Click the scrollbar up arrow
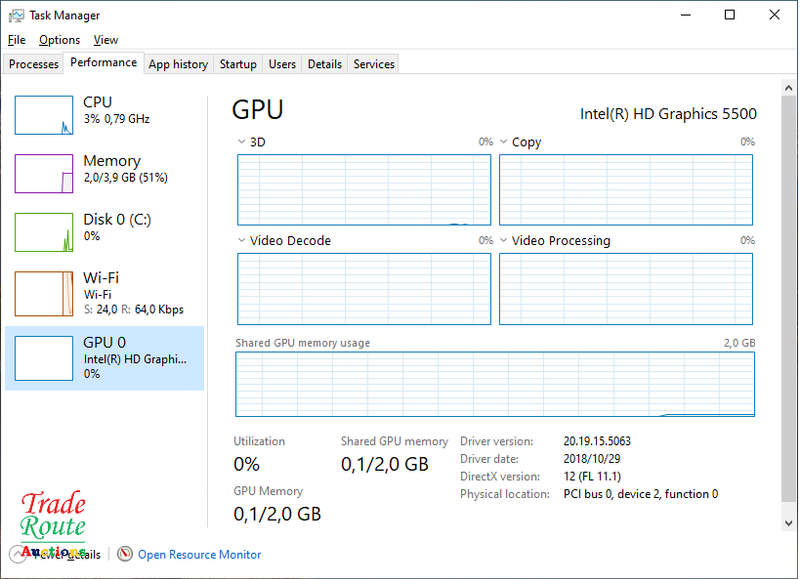This screenshot has width=800, height=579. (x=788, y=88)
